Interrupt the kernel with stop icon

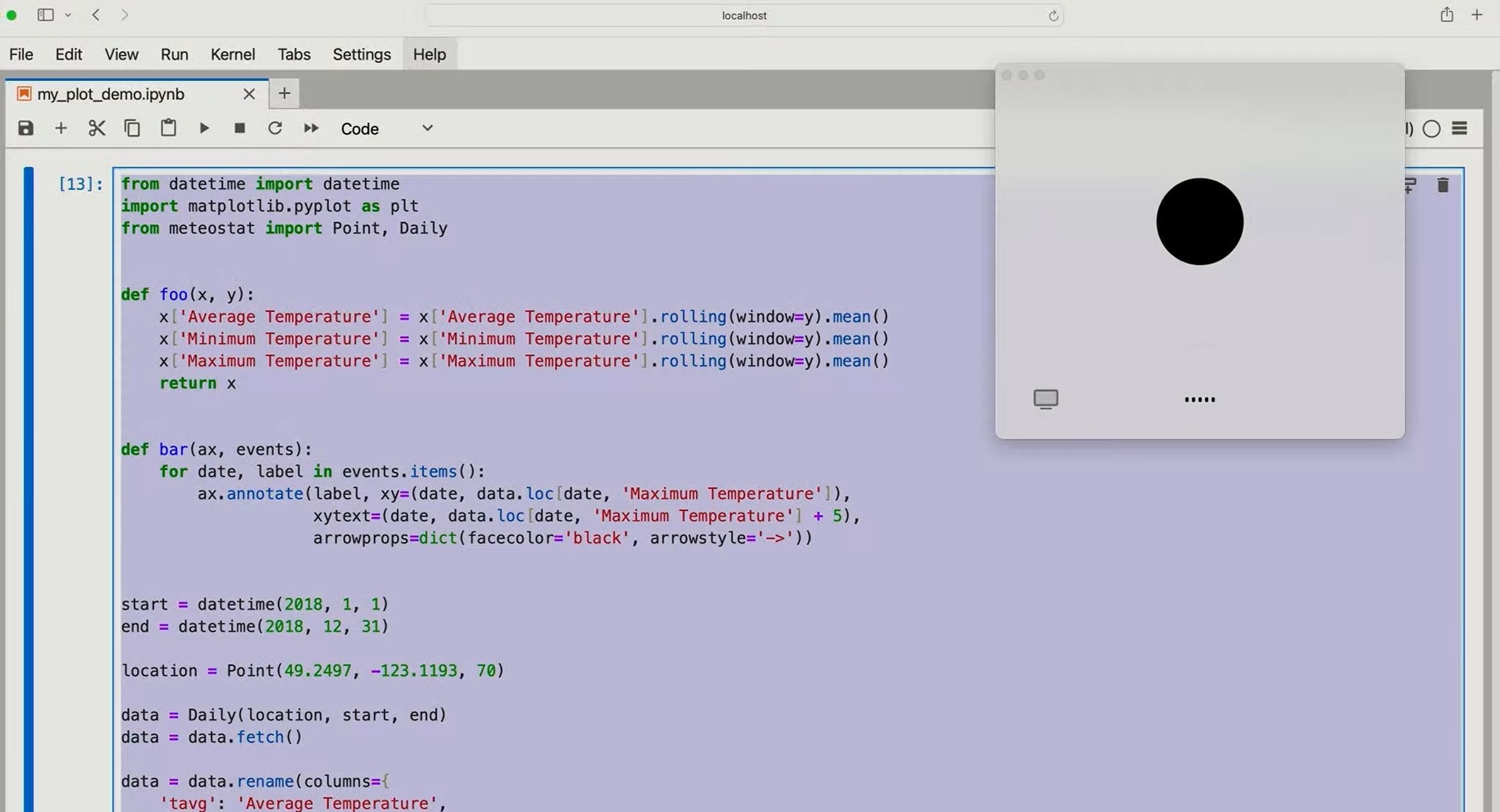240,128
